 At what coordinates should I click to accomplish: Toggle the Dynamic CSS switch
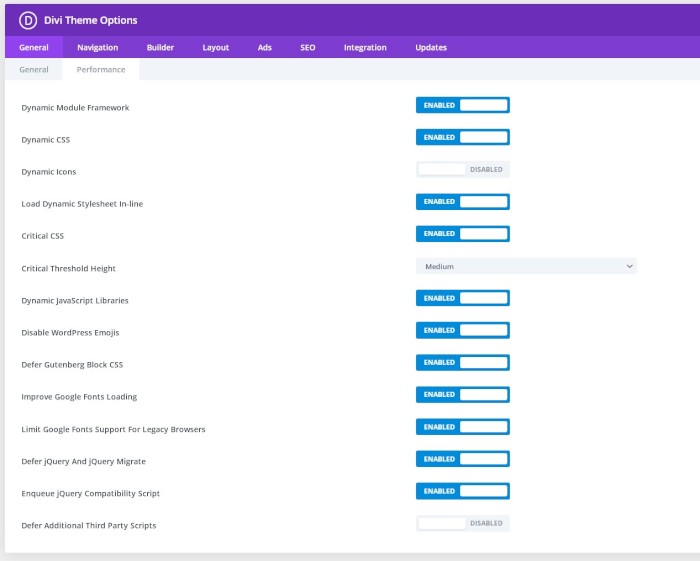coord(463,137)
